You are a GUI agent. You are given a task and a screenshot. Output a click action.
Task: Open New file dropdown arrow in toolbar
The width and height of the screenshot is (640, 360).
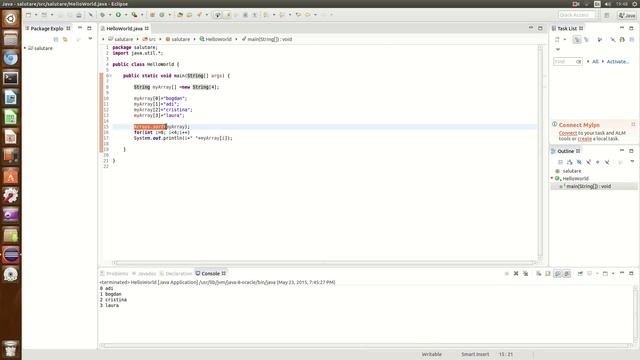tap(36, 15)
